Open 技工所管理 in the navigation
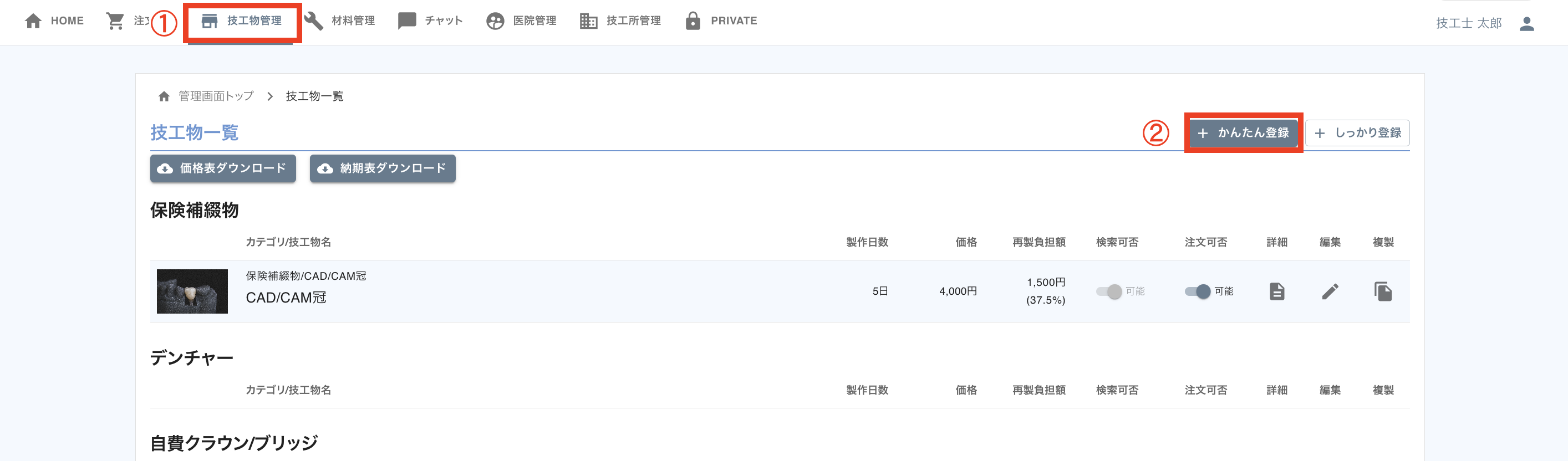The width and height of the screenshot is (1568, 461). (x=620, y=21)
